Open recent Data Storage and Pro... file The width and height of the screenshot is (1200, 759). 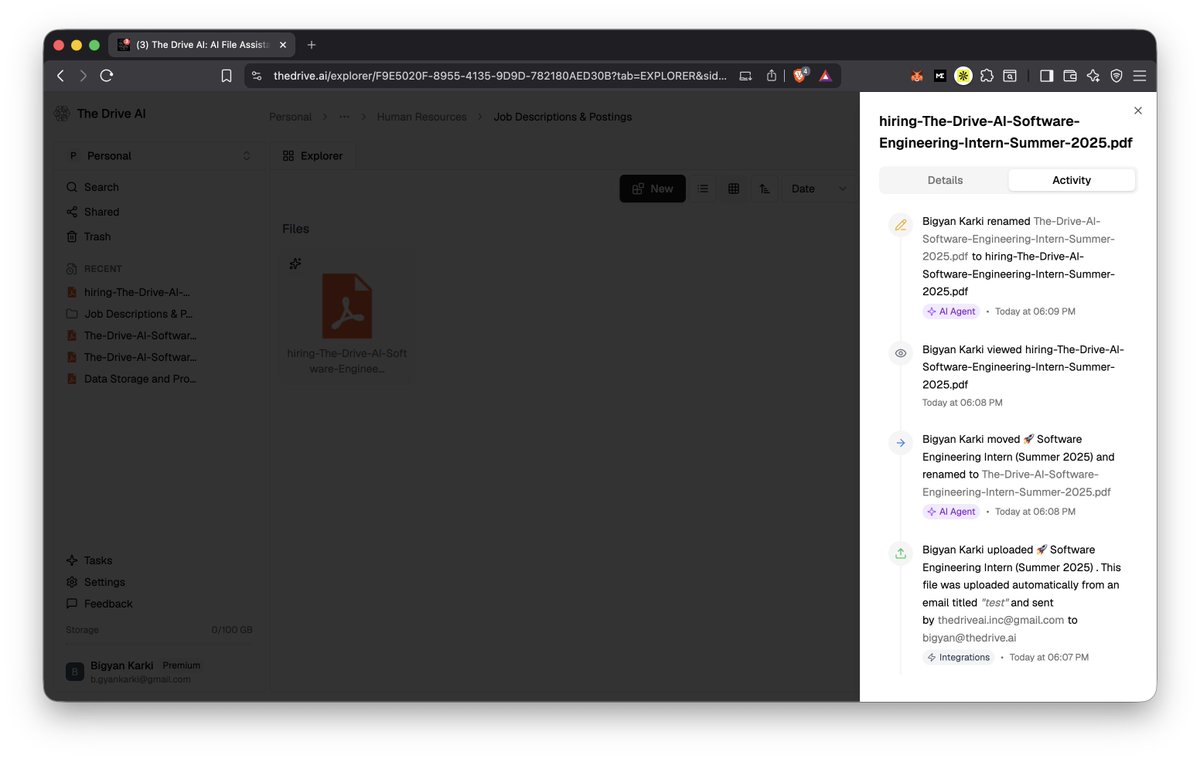(131, 379)
